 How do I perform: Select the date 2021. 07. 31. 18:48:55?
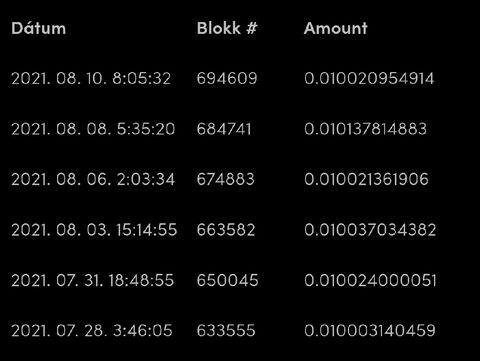(x=93, y=280)
